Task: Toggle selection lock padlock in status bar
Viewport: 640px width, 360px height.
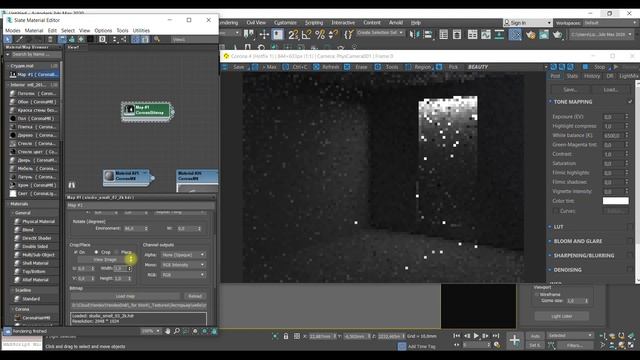Action: tap(286, 336)
